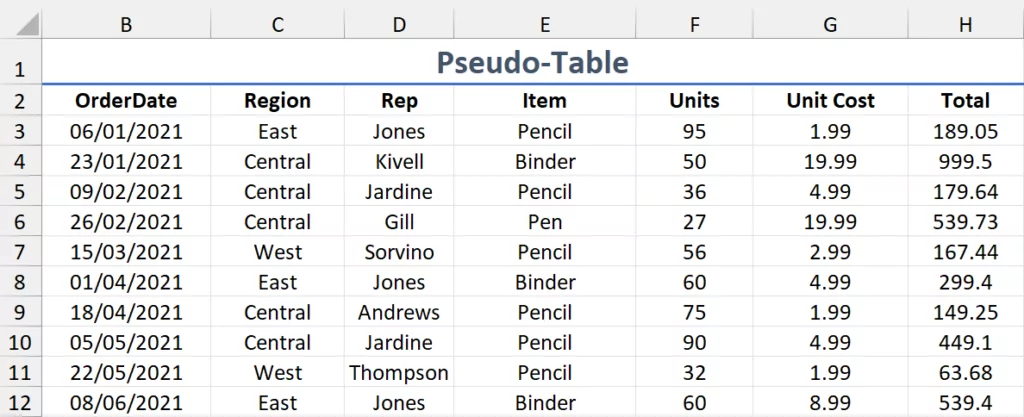Image resolution: width=1024 pixels, height=417 pixels.
Task: Select the row 12 header
Action: (x=21, y=403)
